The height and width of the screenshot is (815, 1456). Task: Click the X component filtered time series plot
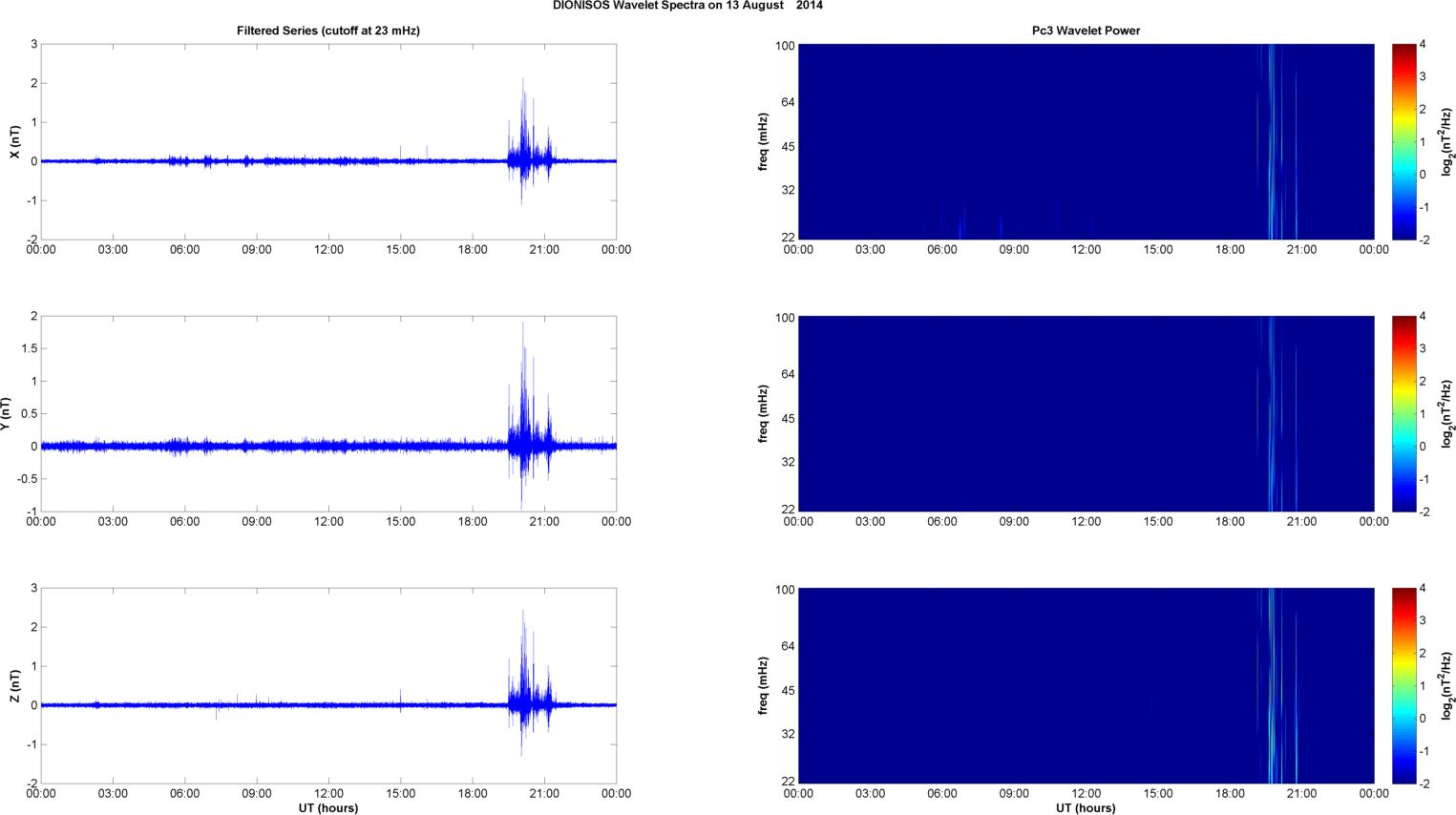[x=328, y=141]
